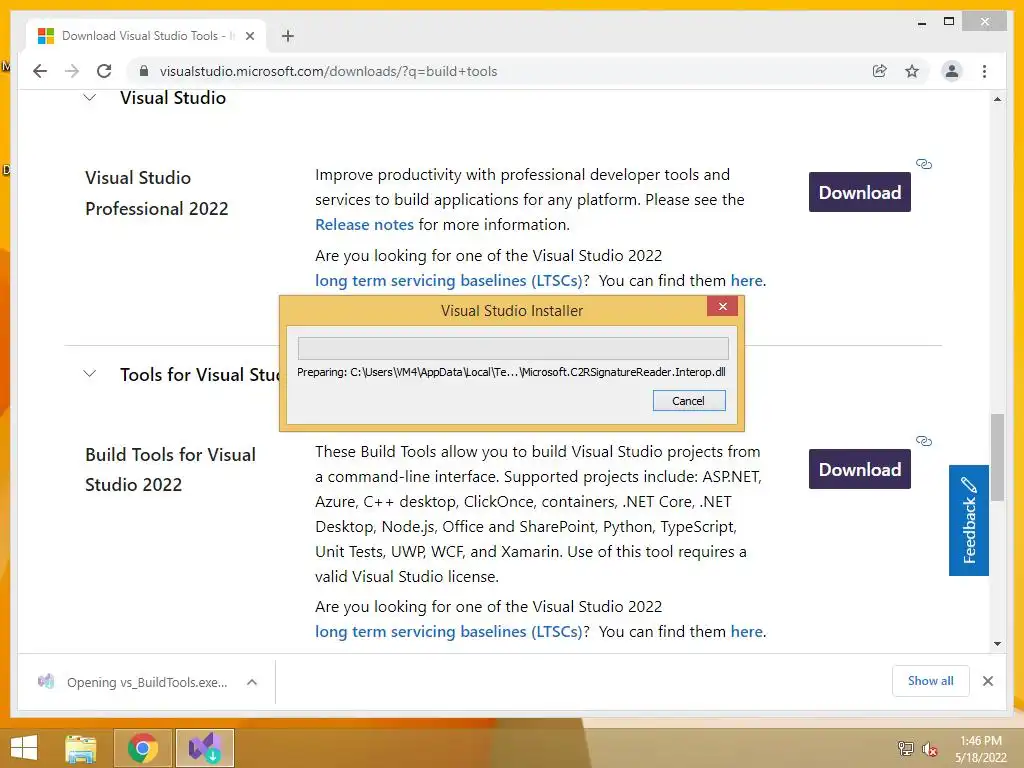
Task: Bookmark this page with the star
Action: (912, 71)
